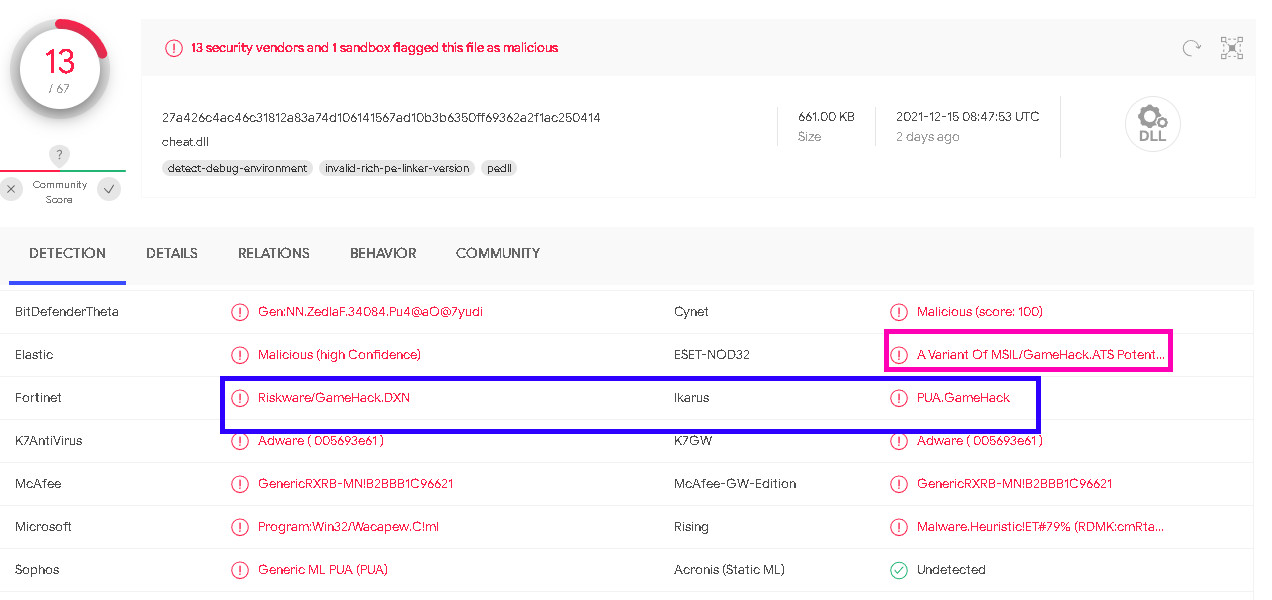
Task: Click the cheat.dll file name
Action: pos(185,142)
